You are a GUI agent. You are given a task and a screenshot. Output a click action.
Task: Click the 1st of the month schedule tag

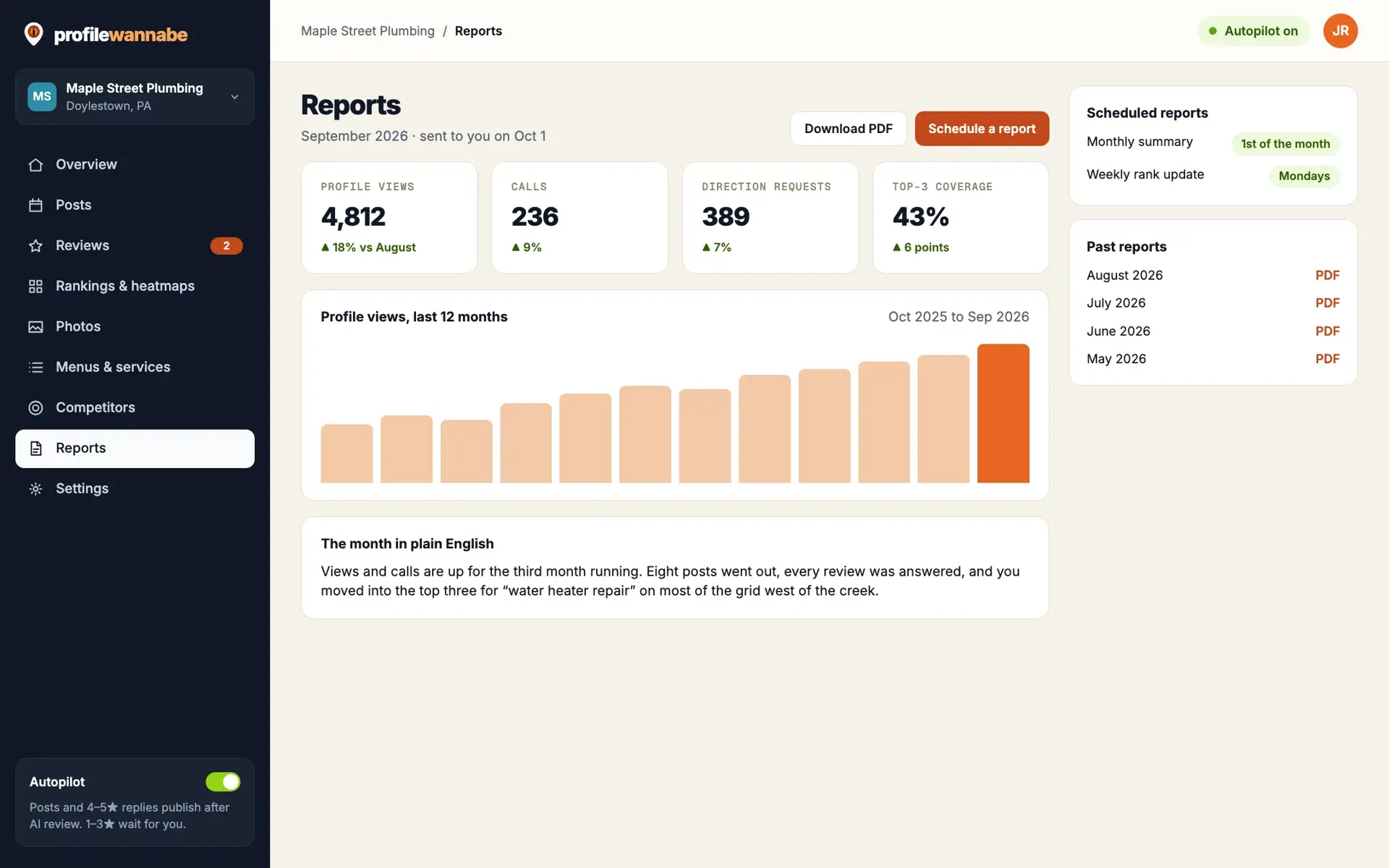pos(1285,144)
